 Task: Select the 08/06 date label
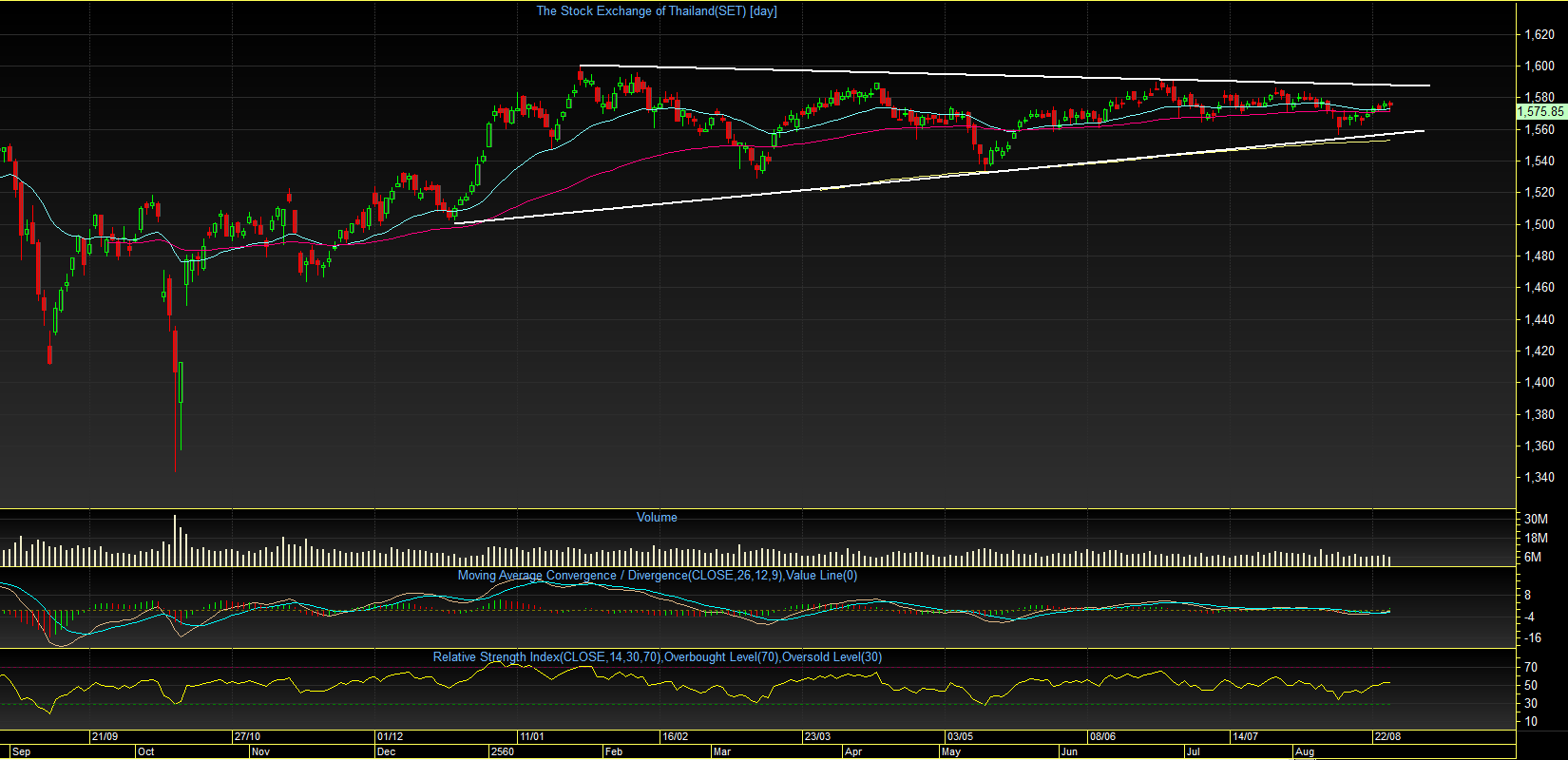click(1102, 737)
